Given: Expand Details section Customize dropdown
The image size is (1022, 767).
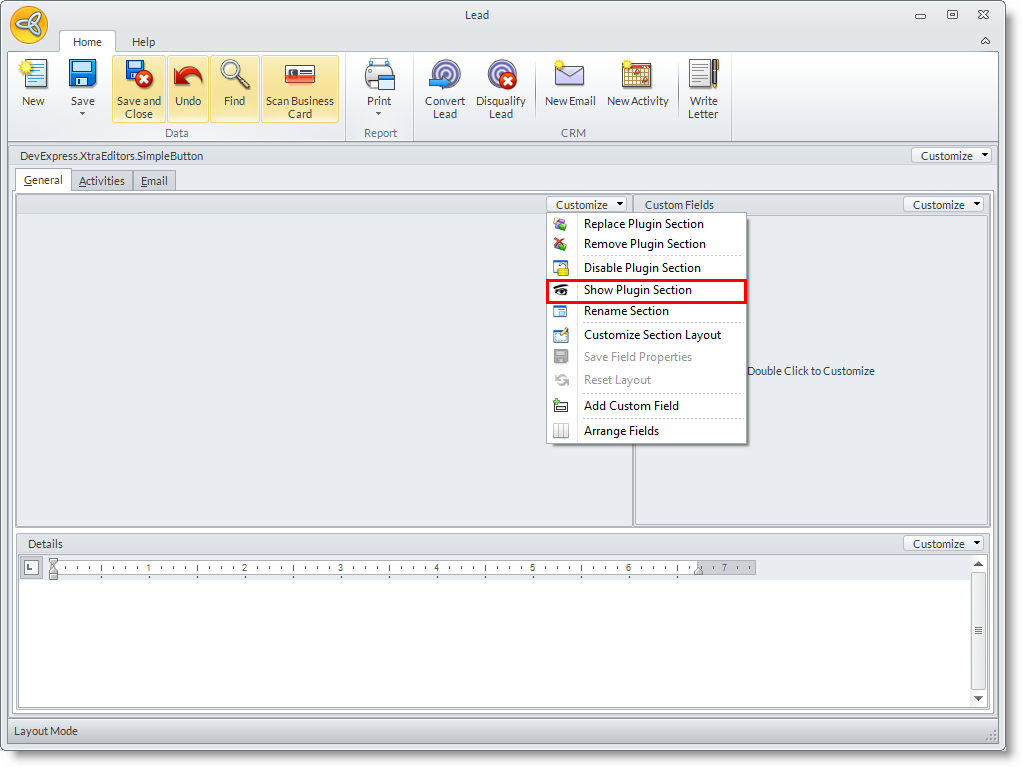Looking at the screenshot, I should coord(943,544).
